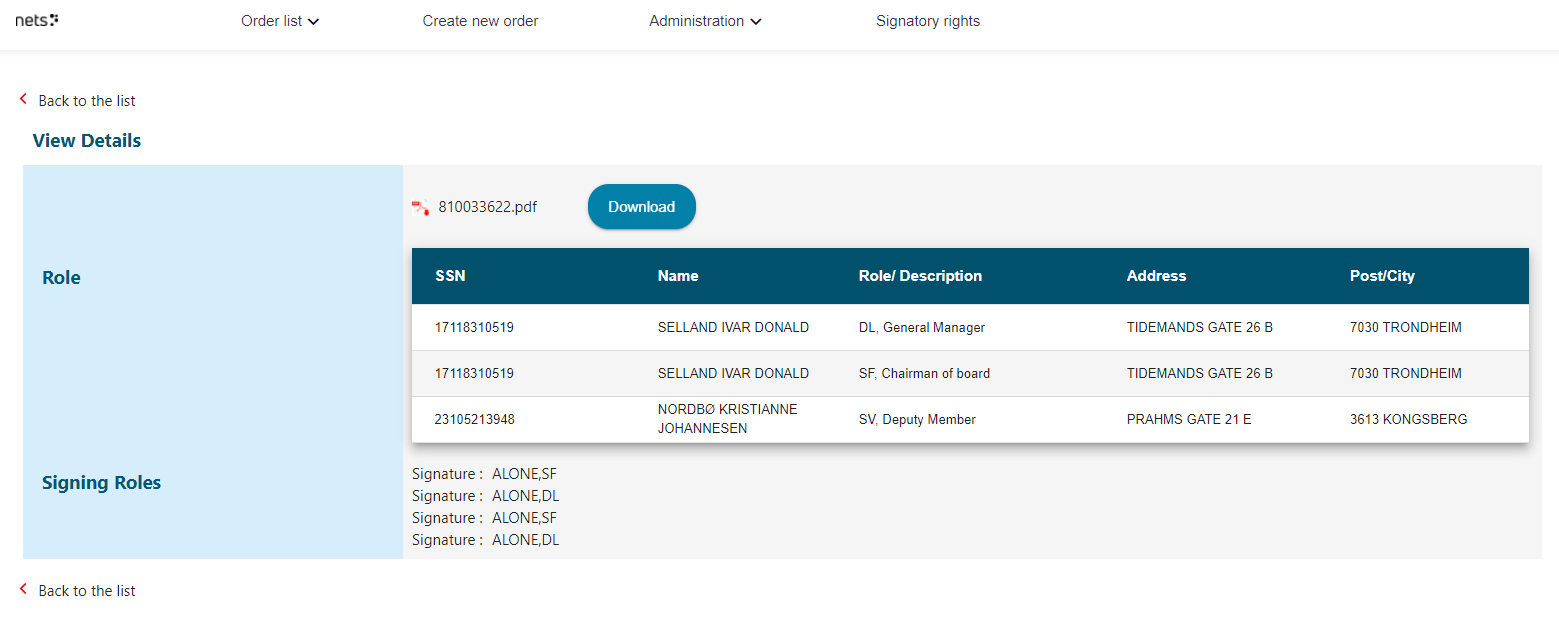Image resolution: width=1559 pixels, height=629 pixels.
Task: Click the Role/ Description column header
Action: coord(920,276)
